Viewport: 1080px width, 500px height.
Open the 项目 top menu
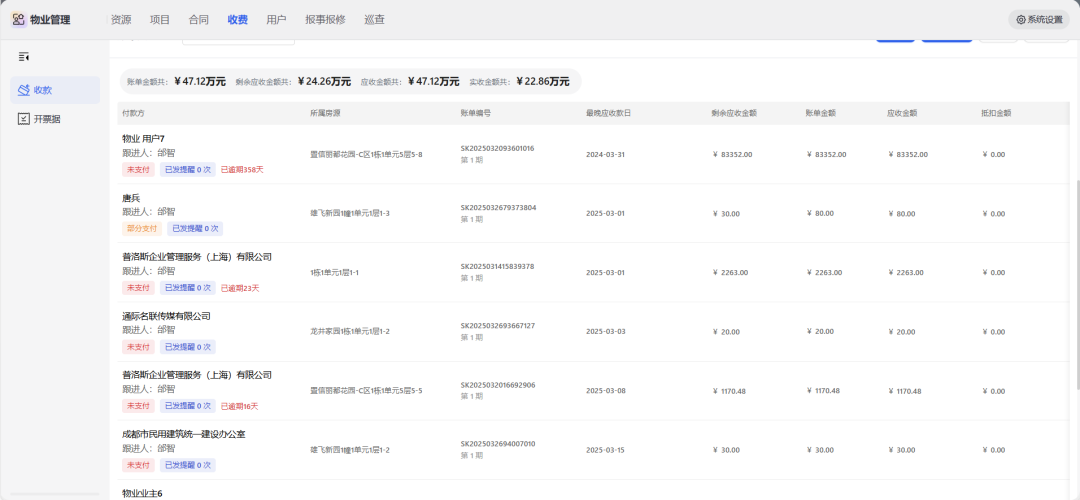(x=160, y=20)
